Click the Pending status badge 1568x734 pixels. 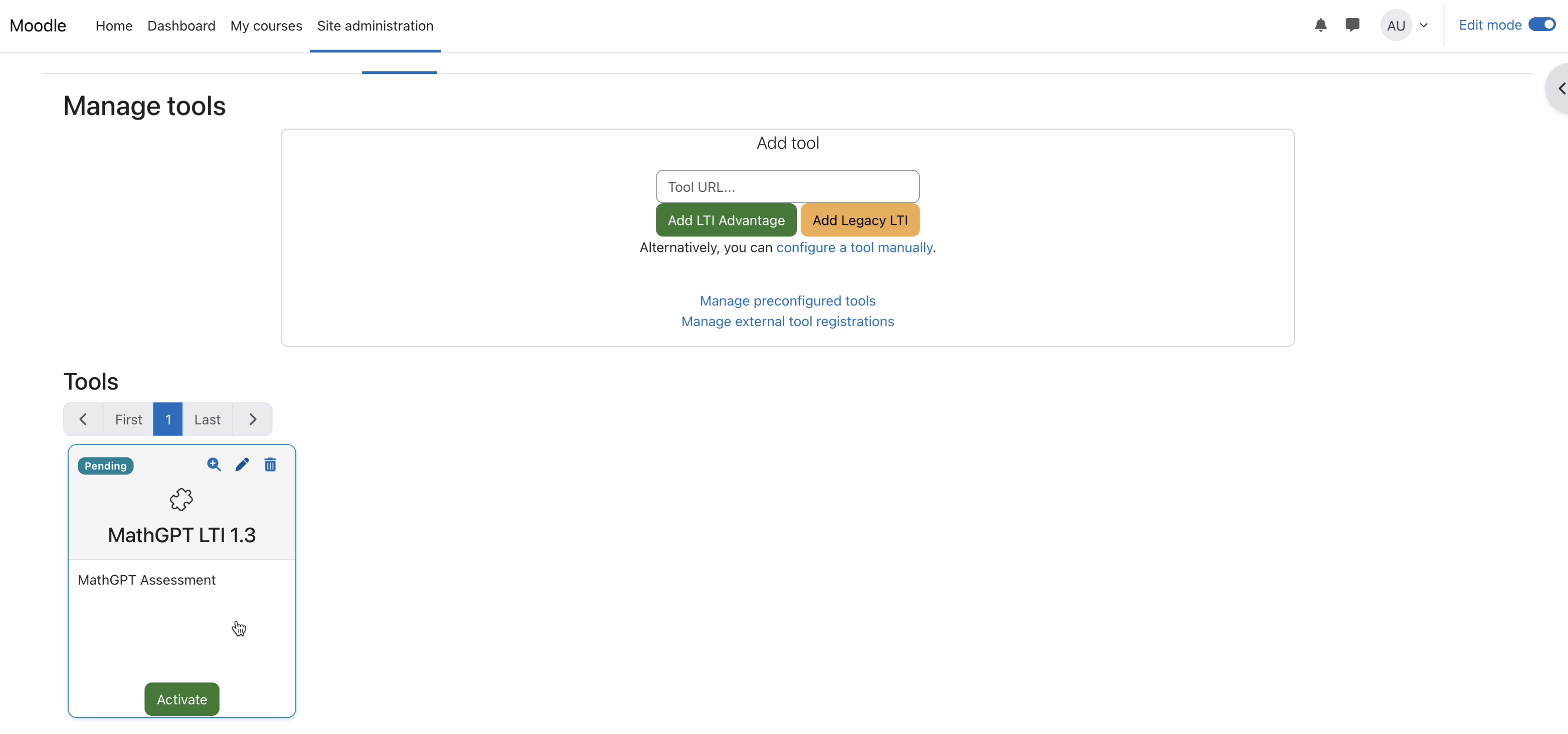pyautogui.click(x=105, y=466)
